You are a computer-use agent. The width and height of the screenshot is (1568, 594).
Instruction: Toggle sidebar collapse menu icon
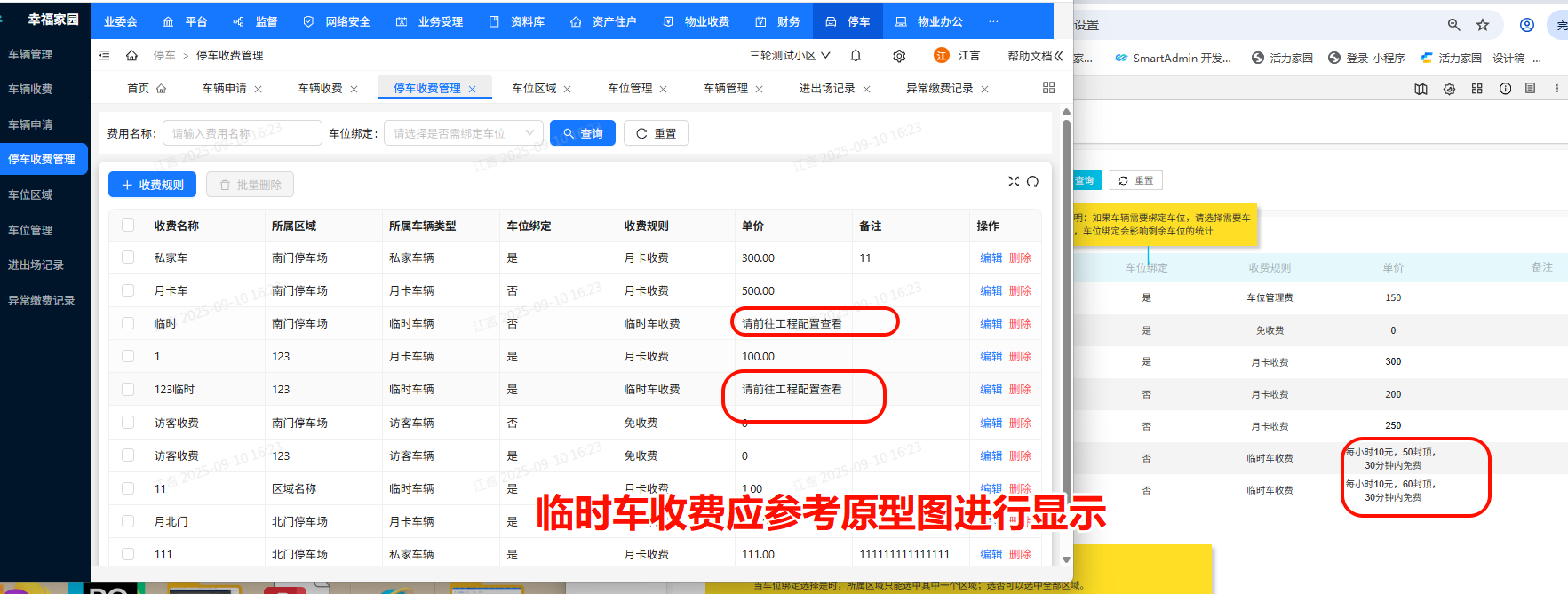tap(105, 55)
